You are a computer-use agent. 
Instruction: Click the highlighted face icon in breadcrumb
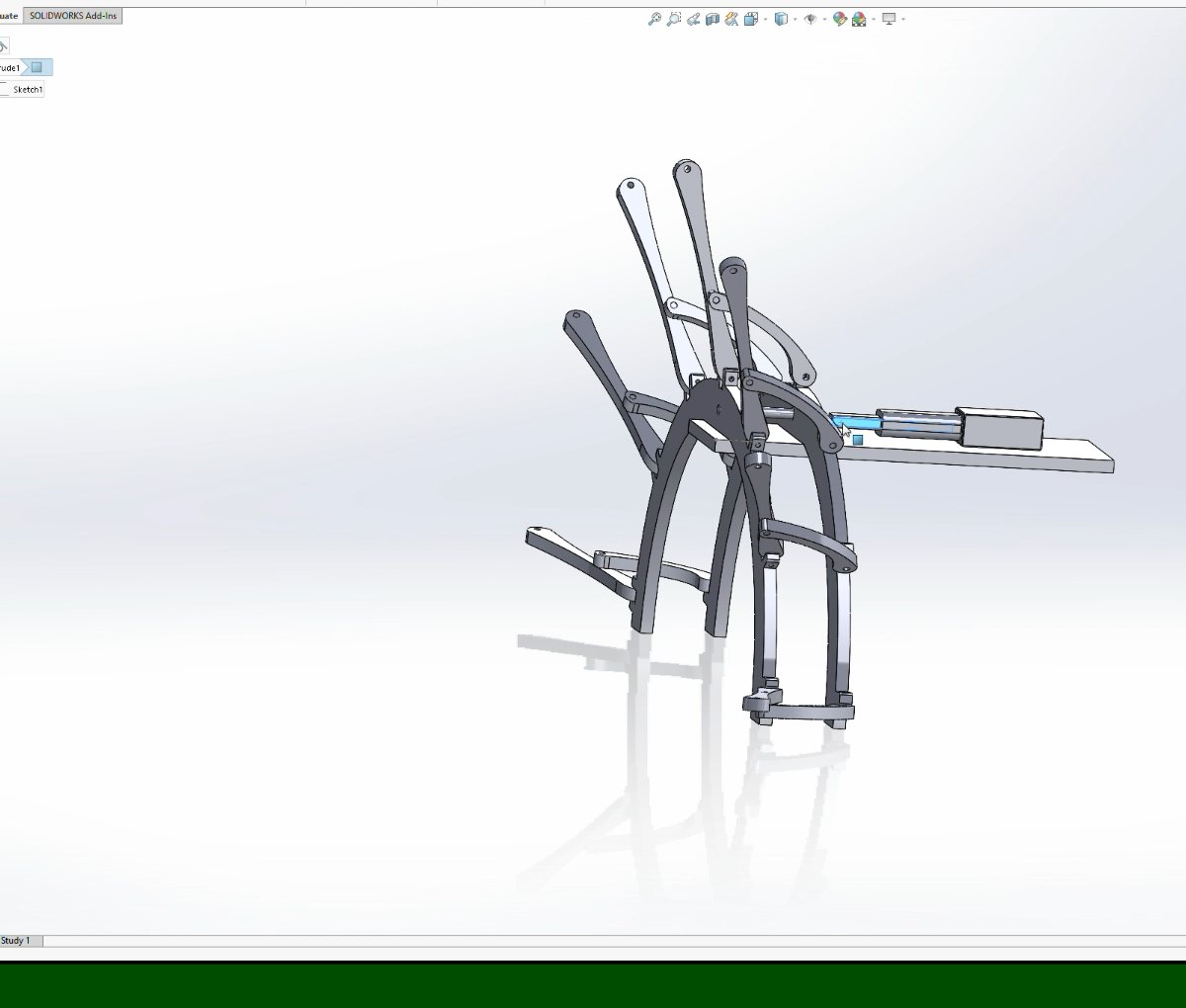pos(37,67)
